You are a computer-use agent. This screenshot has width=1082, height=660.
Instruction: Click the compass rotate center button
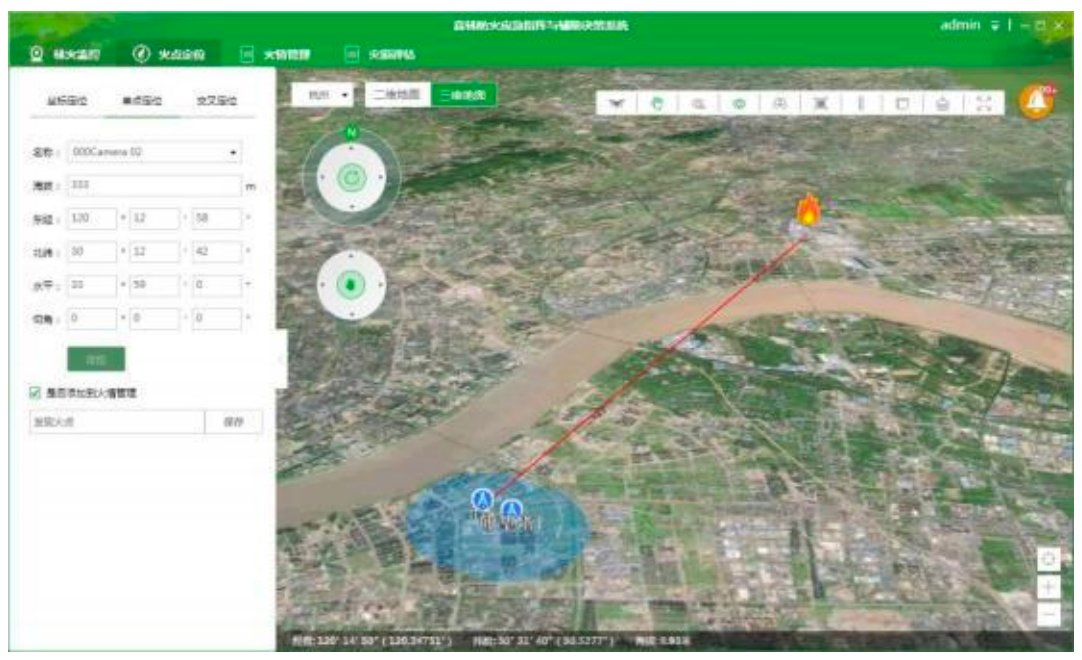click(x=351, y=179)
